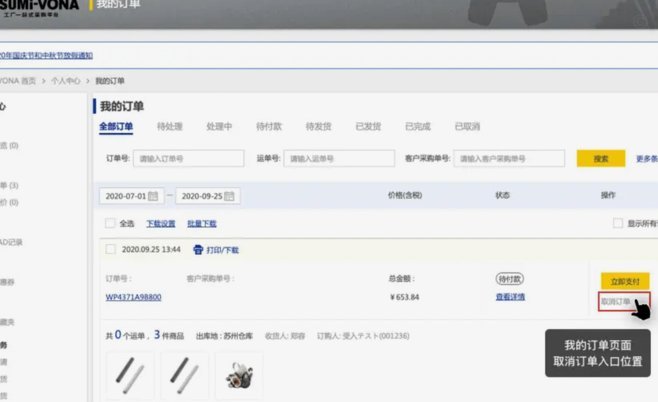Image resolution: width=658 pixels, height=402 pixels.
Task: Open the 待发货 tab
Action: point(319,126)
